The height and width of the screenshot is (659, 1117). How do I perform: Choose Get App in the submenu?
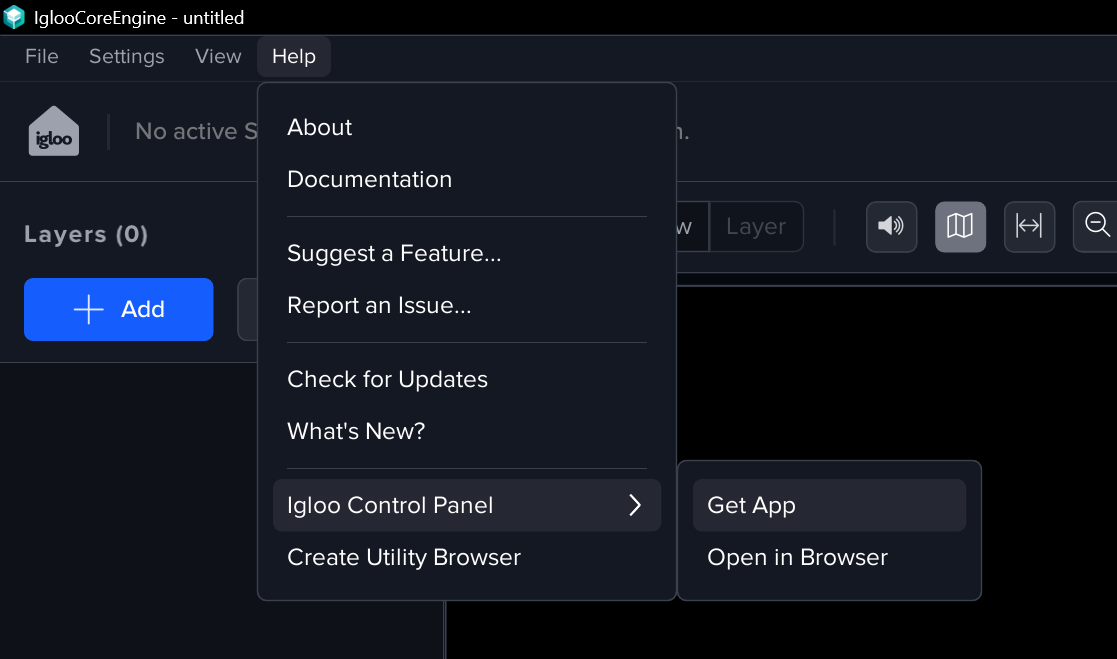(x=751, y=505)
